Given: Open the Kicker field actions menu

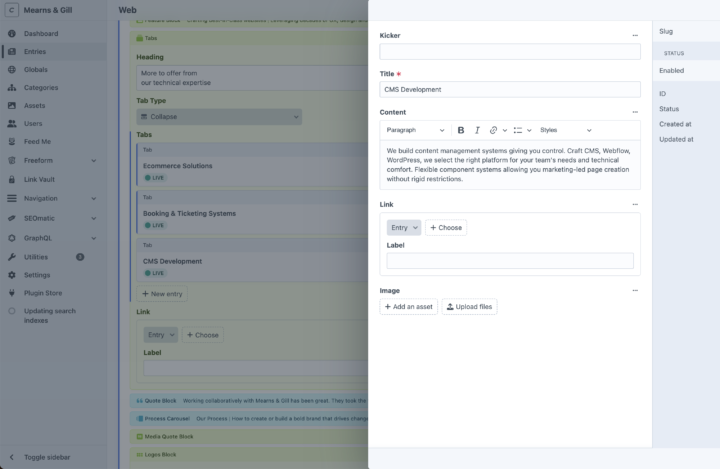Looking at the screenshot, I should coord(635,35).
